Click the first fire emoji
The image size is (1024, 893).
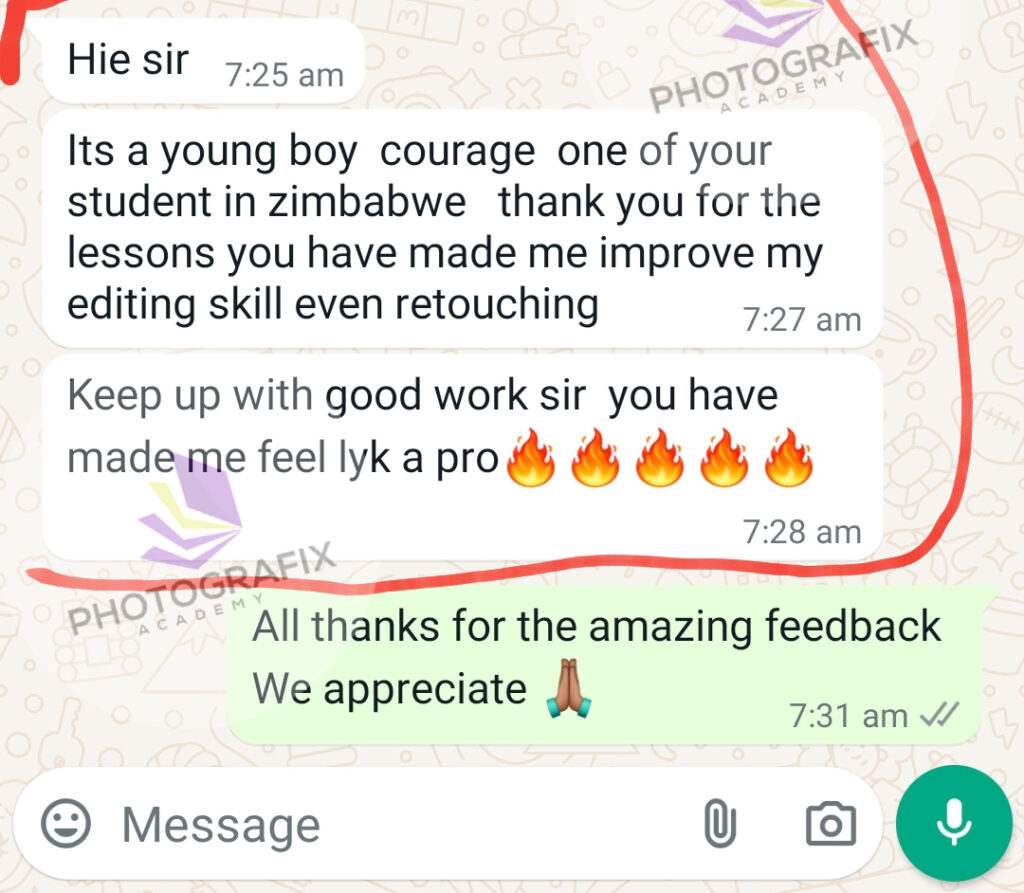(531, 458)
